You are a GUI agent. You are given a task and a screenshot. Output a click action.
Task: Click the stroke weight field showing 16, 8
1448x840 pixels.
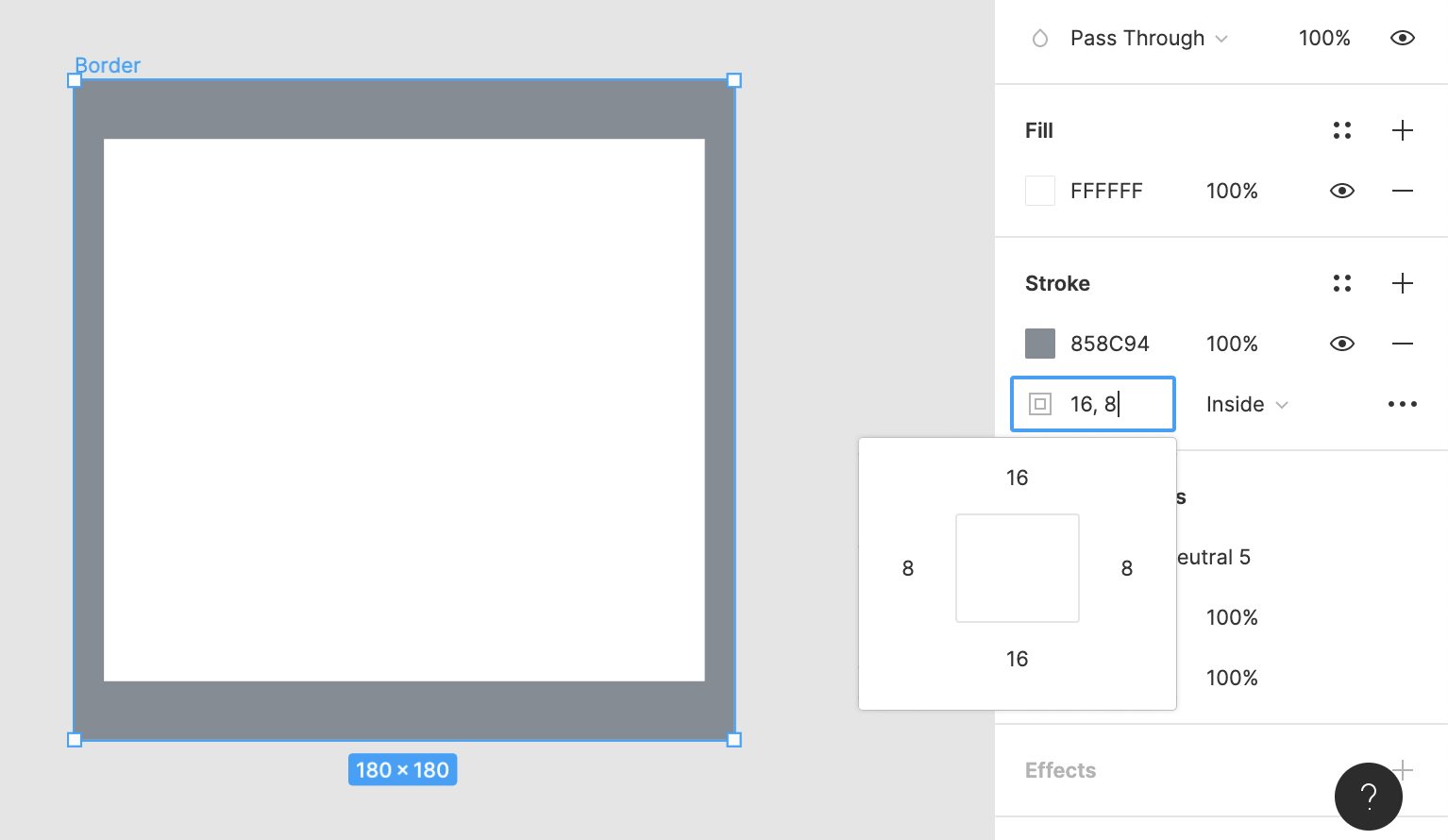[1093, 404]
